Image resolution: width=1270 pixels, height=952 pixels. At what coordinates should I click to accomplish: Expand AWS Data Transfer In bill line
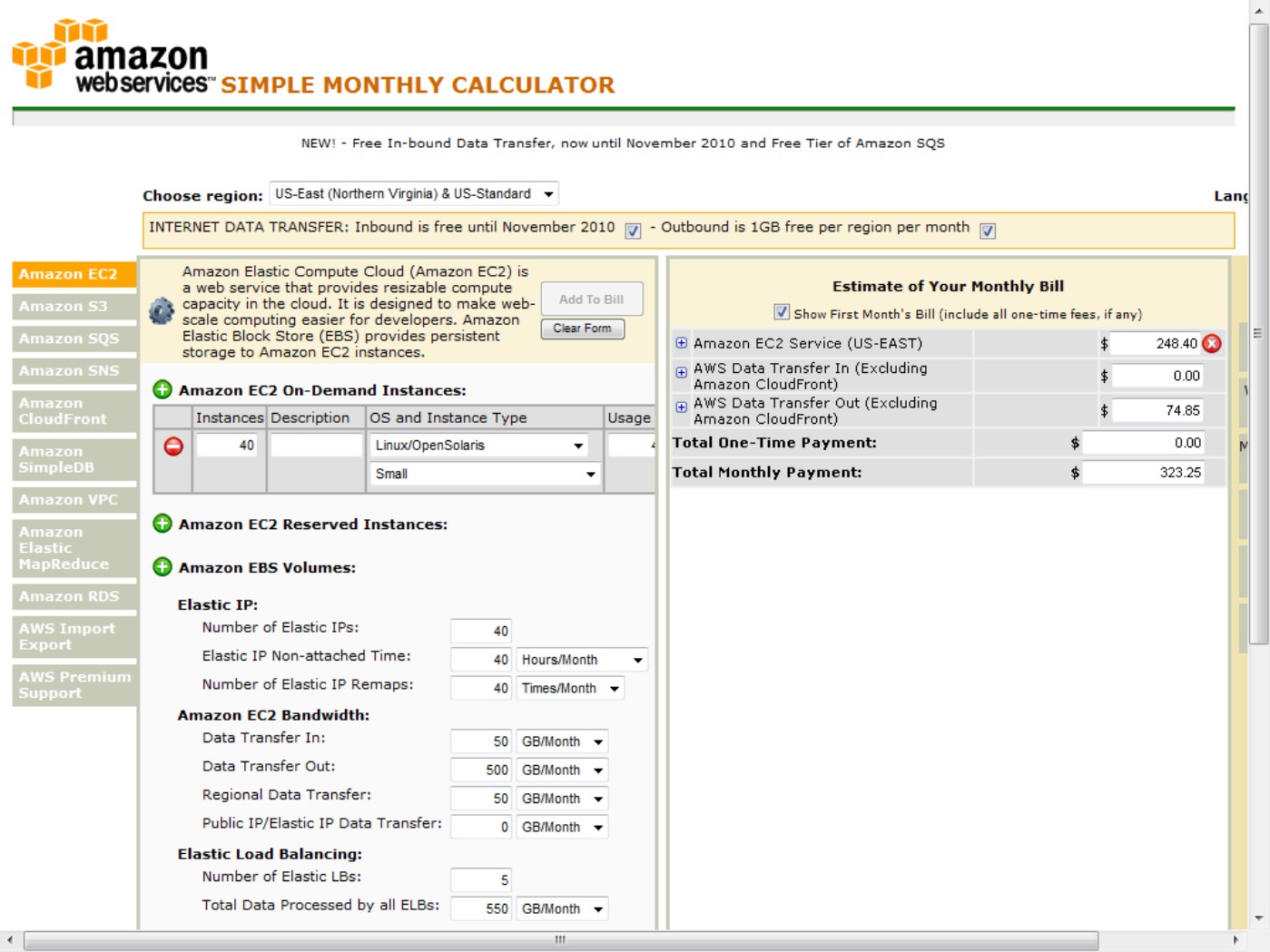pyautogui.click(x=681, y=372)
